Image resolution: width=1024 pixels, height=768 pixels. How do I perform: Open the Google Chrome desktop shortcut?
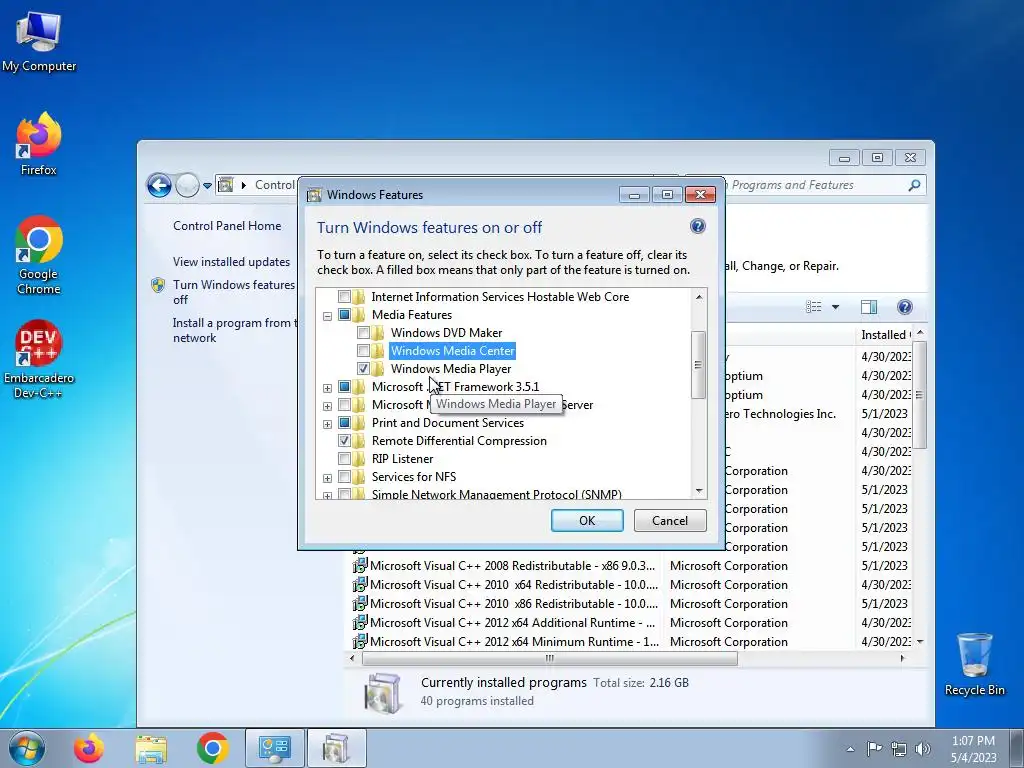[x=38, y=255]
